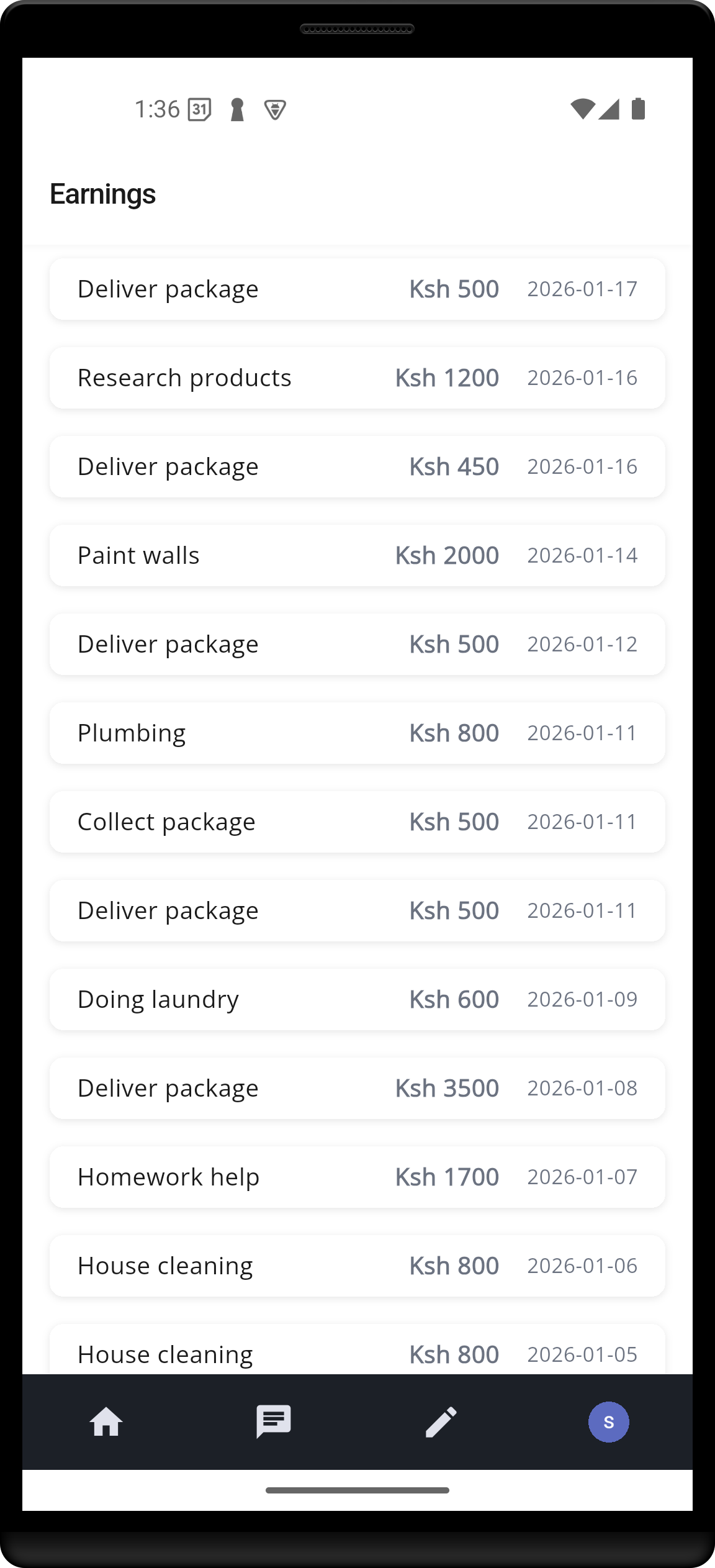
Task: Select the Paint walls earning entry
Action: point(357,555)
